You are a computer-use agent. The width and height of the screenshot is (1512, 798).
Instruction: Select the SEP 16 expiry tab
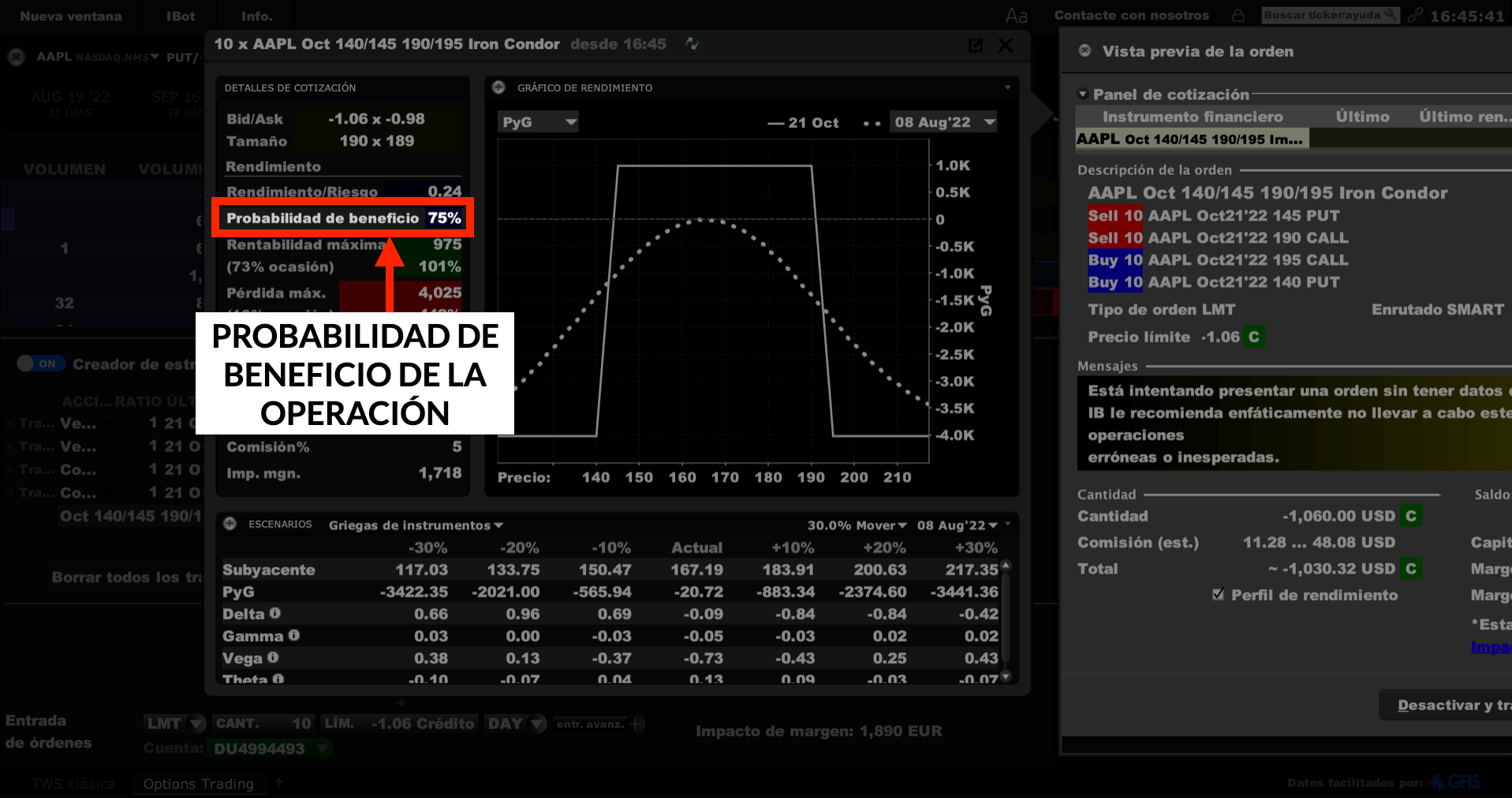point(176,103)
